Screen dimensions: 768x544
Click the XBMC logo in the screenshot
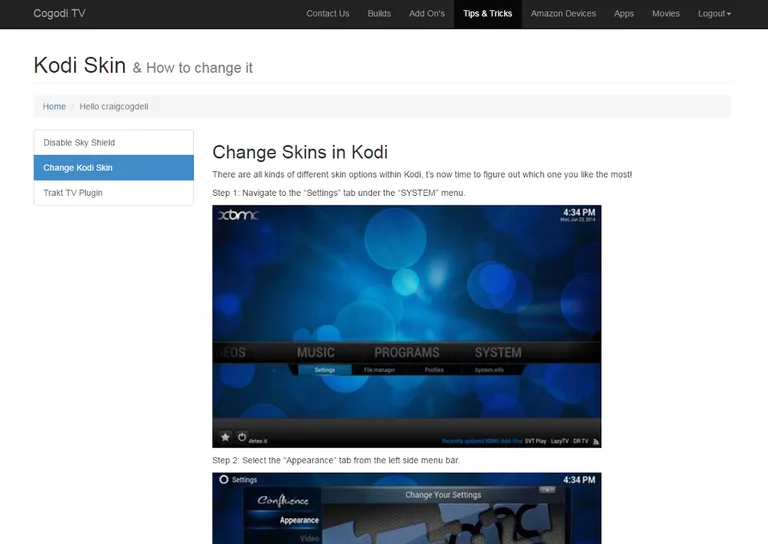238,214
